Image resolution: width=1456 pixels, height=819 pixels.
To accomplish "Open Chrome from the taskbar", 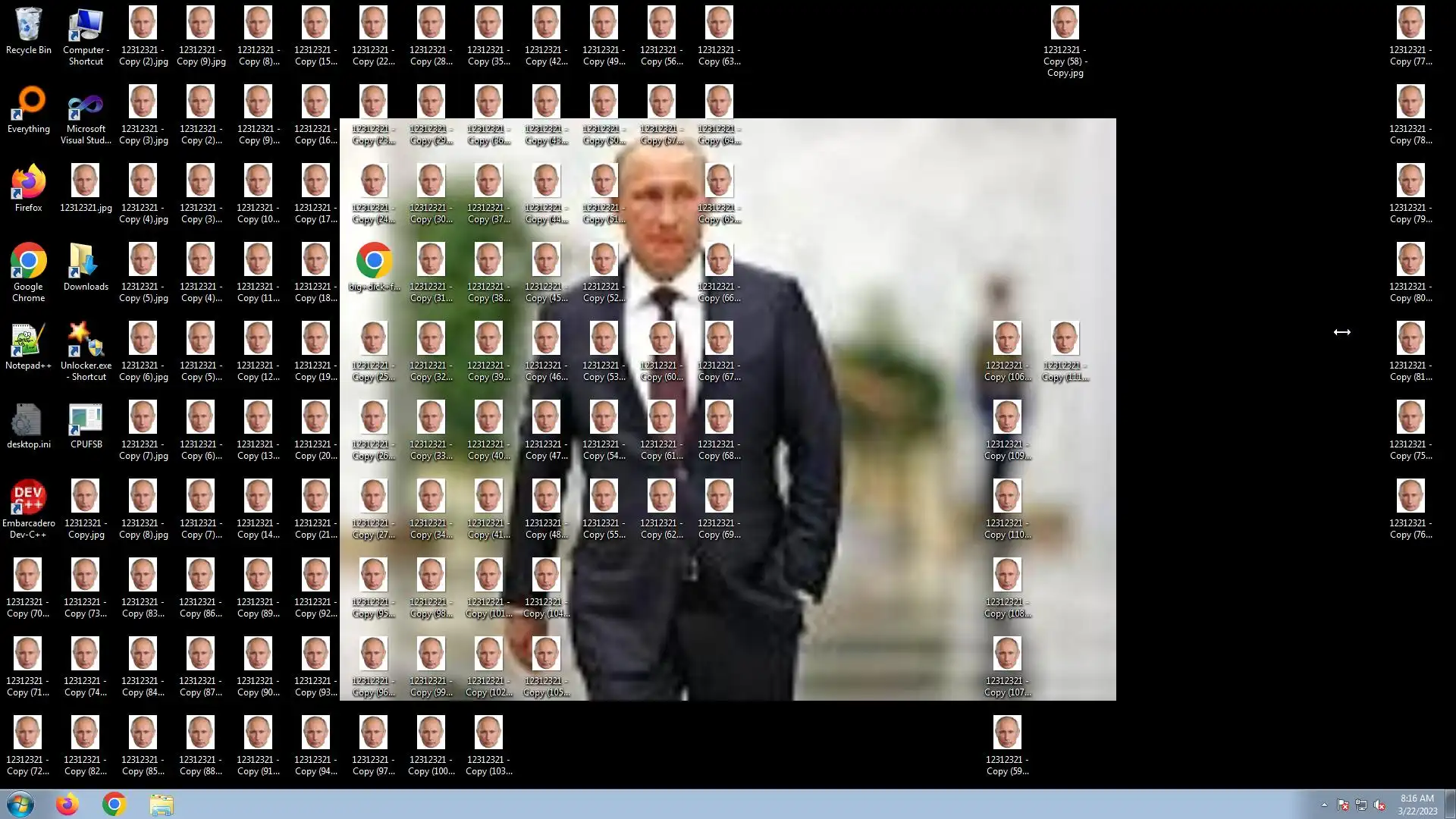I will point(115,804).
